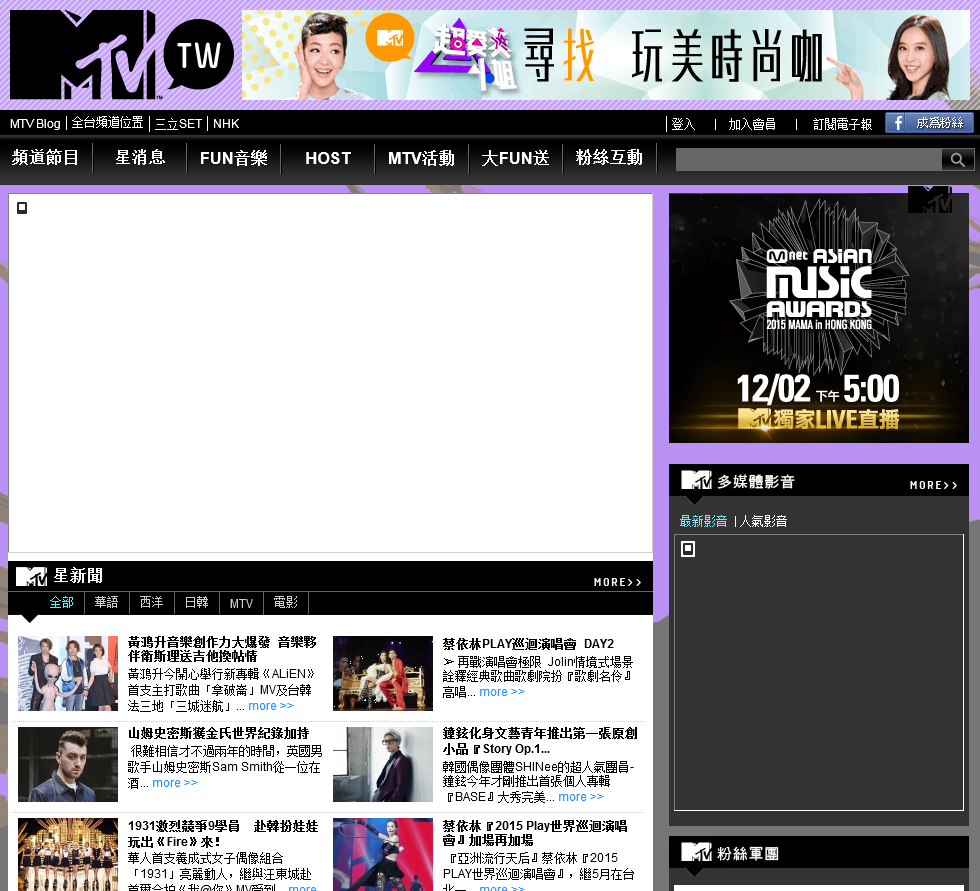The width and height of the screenshot is (980, 891).
Task: Open headline 山姆史密斯獲金氏世界紀錄加持
Action: (x=218, y=733)
